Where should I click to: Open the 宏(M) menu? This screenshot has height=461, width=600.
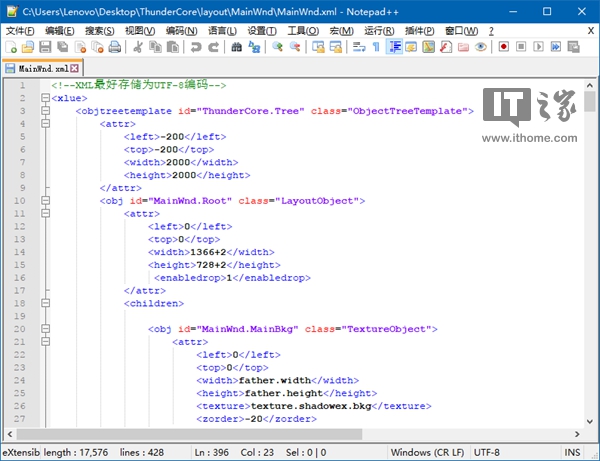pos(341,31)
